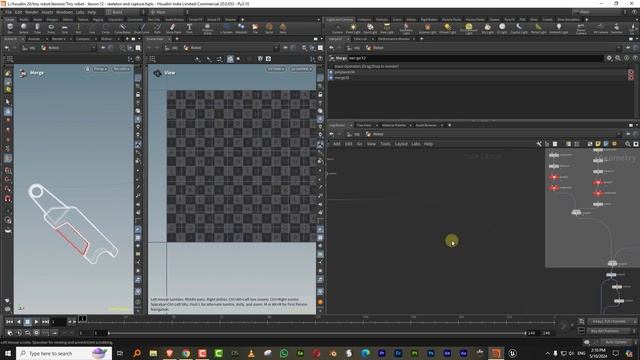This screenshot has width=640, height=360.
Task: Expand the left viewer Robot path dropdown
Action: [93, 48]
